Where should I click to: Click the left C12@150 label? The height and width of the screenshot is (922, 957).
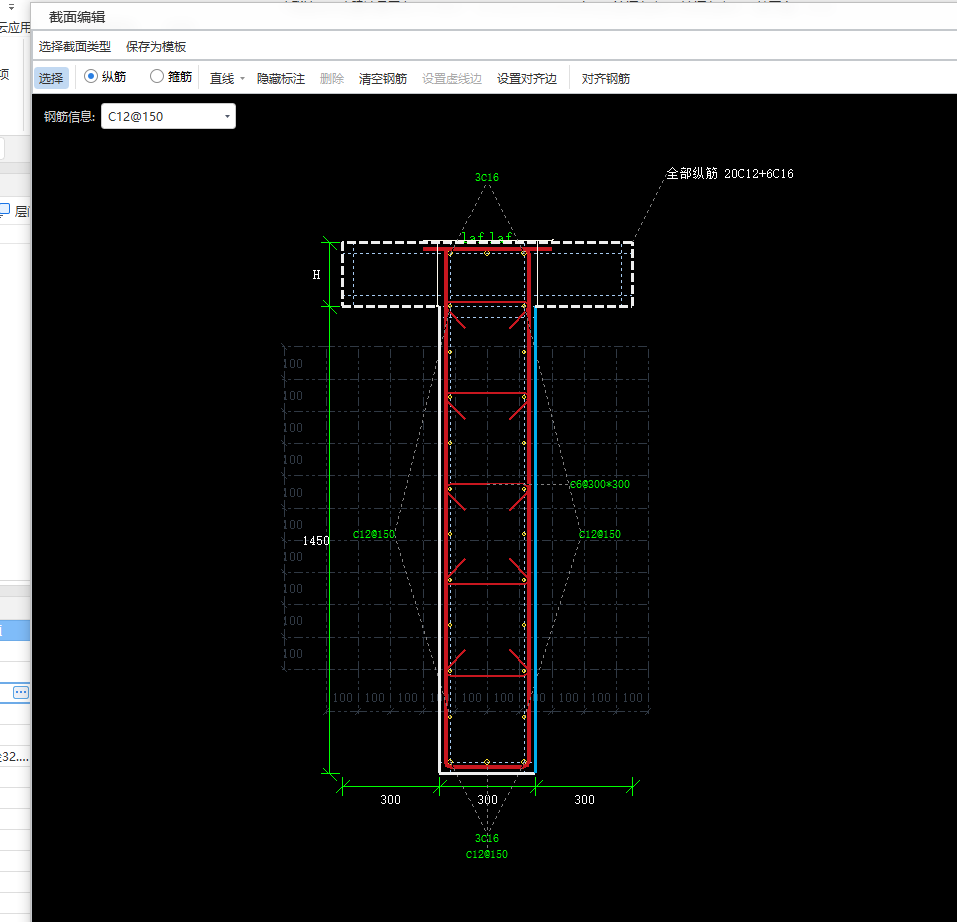374,535
